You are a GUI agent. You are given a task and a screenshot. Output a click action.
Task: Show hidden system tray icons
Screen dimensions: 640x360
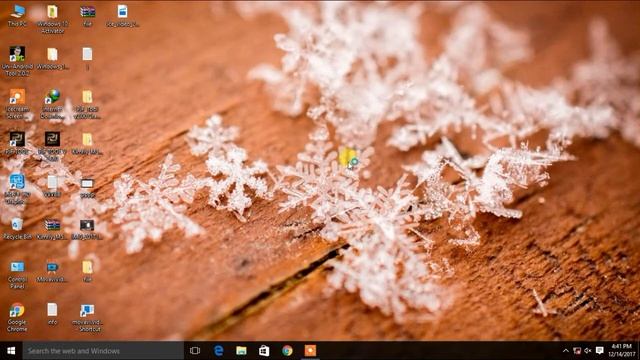tap(566, 351)
